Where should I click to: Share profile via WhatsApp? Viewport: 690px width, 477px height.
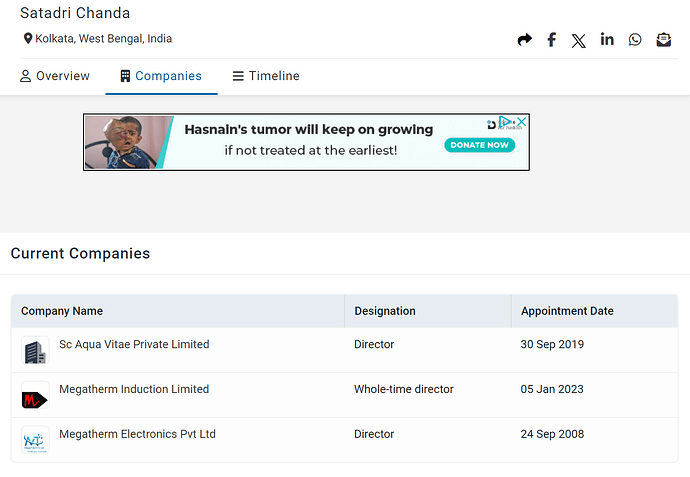tap(635, 40)
